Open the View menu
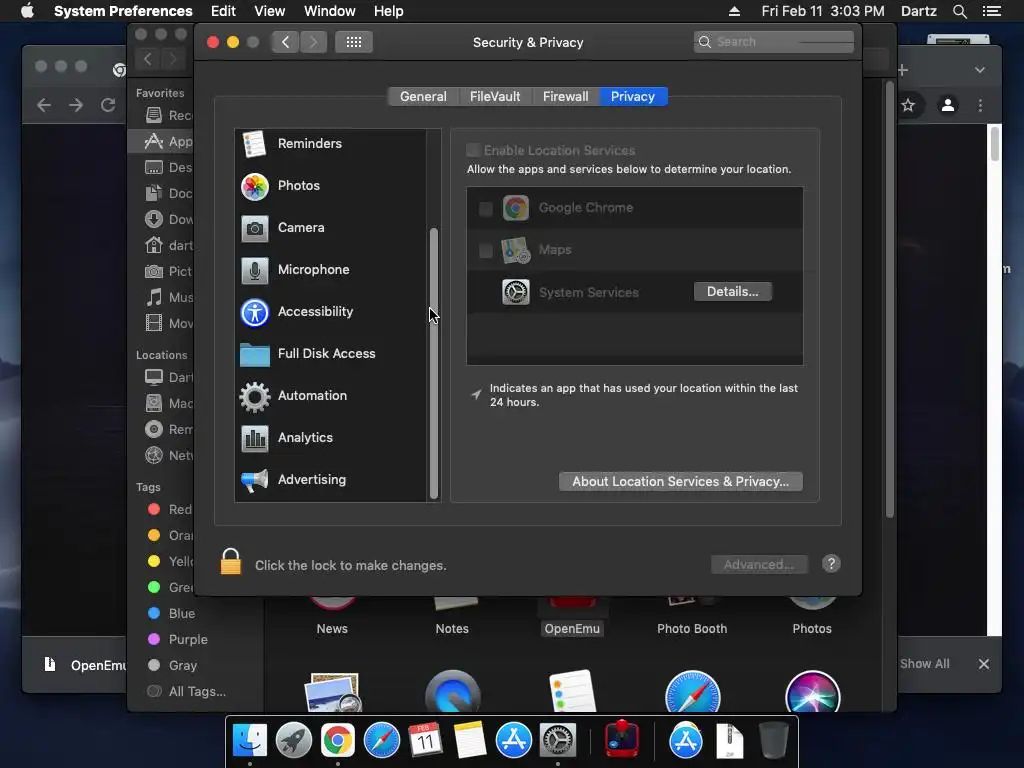The width and height of the screenshot is (1024, 768). click(269, 11)
